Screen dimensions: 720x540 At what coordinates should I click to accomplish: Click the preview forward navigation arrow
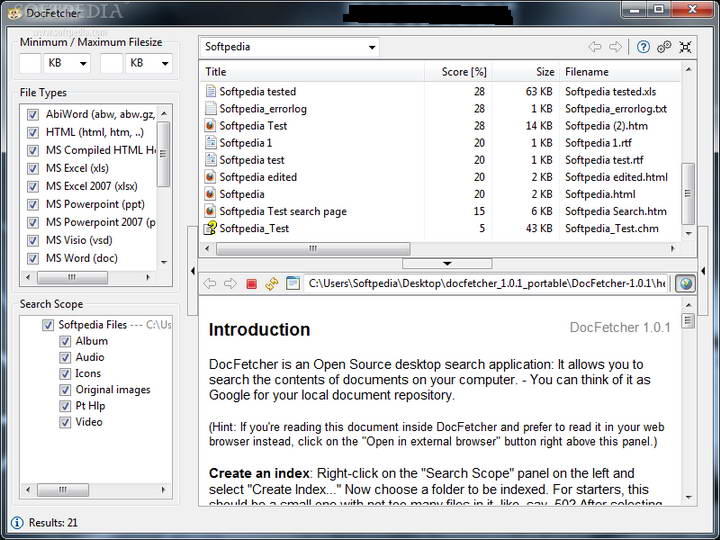230,283
